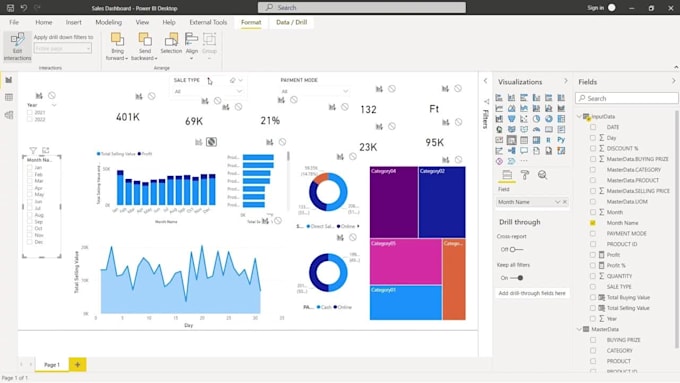This screenshot has width=680, height=383.
Task: Pick the Ribbon chart visualization
Action: [x=561, y=108]
